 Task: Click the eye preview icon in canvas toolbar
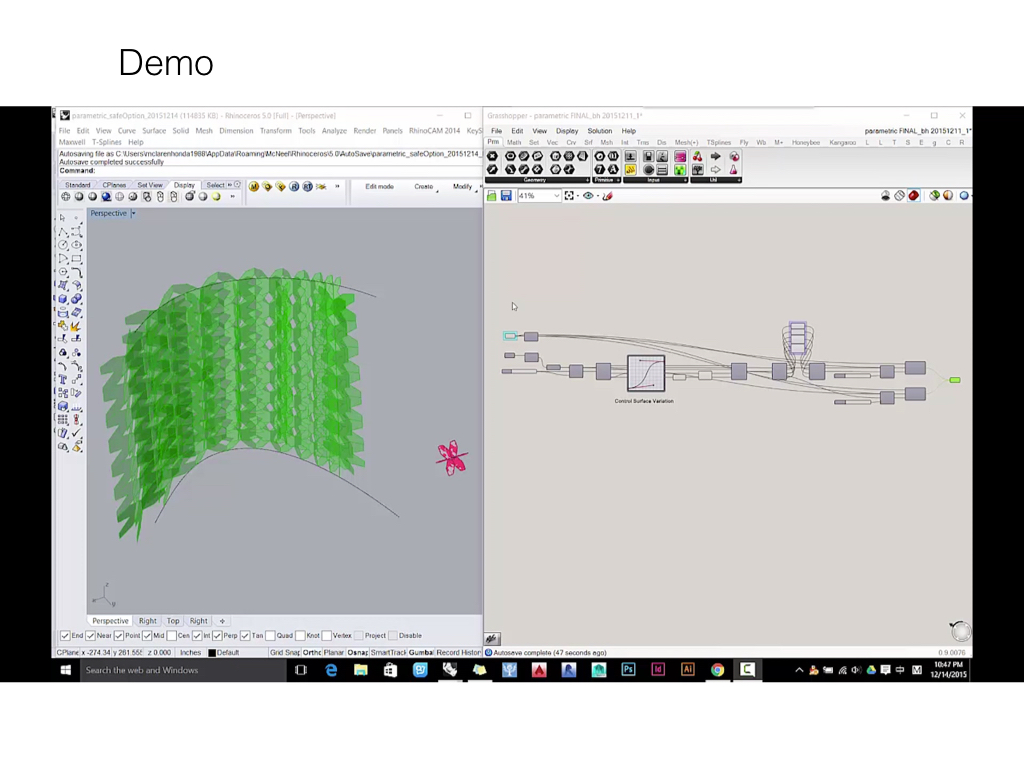pos(588,196)
